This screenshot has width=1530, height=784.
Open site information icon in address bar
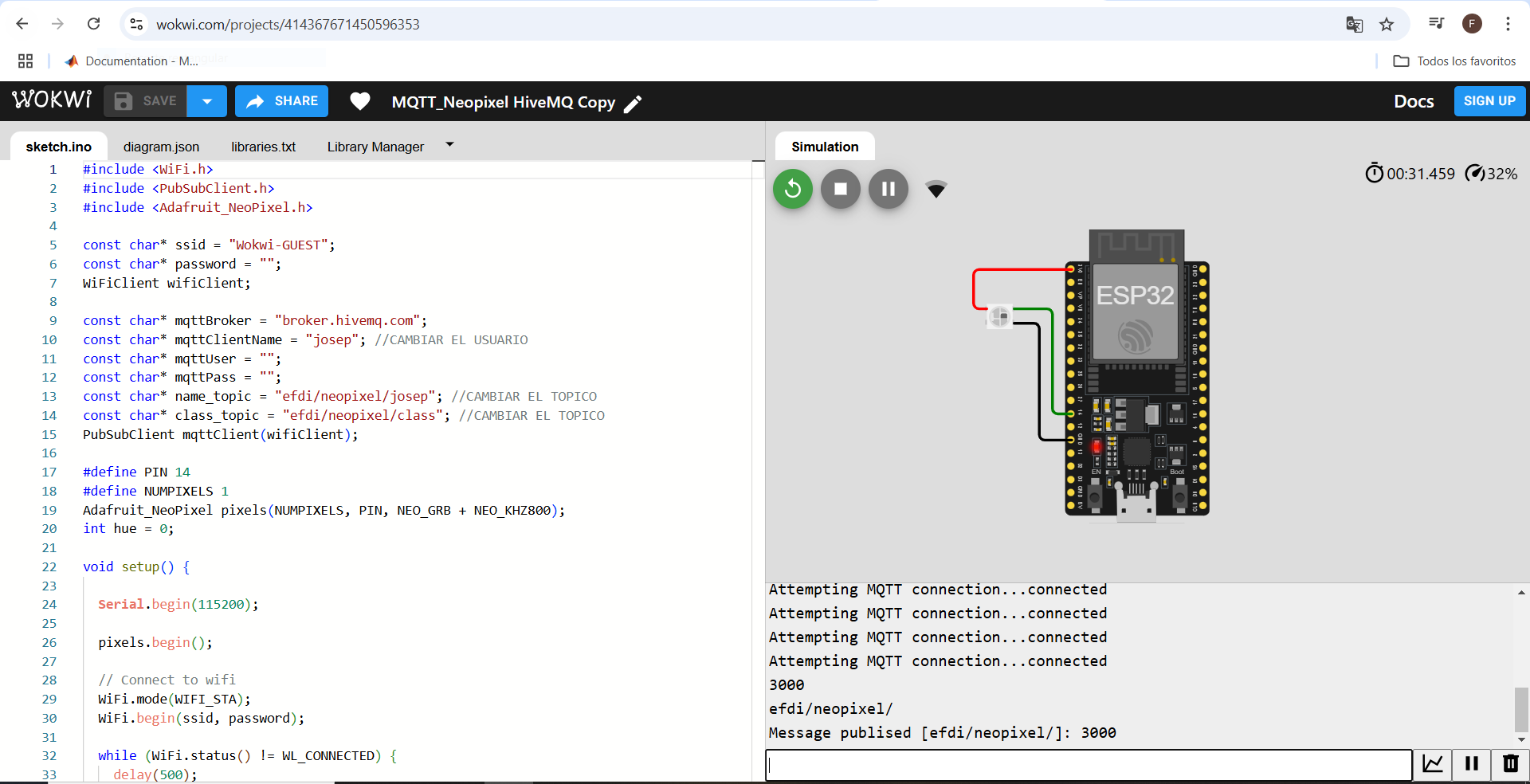point(137,25)
